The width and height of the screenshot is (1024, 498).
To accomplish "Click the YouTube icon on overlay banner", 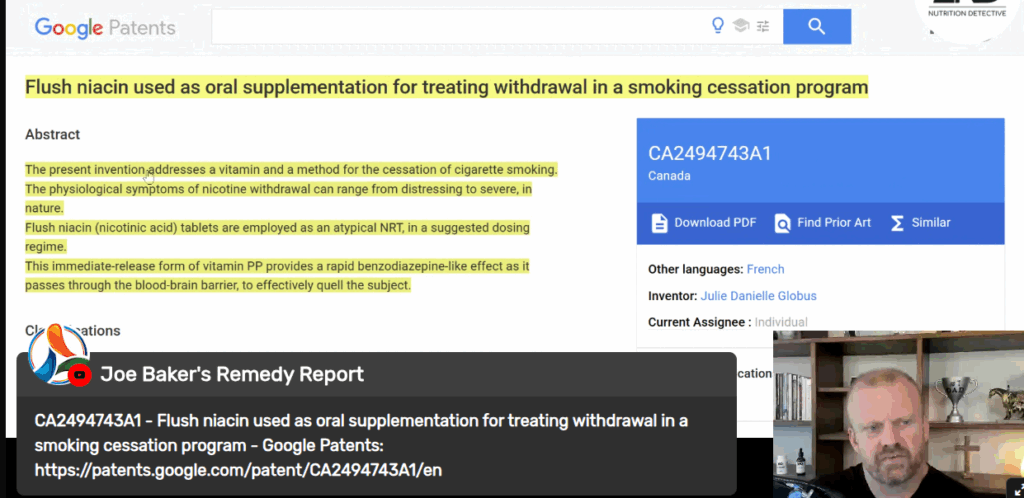I will pyautogui.click(x=80, y=375).
